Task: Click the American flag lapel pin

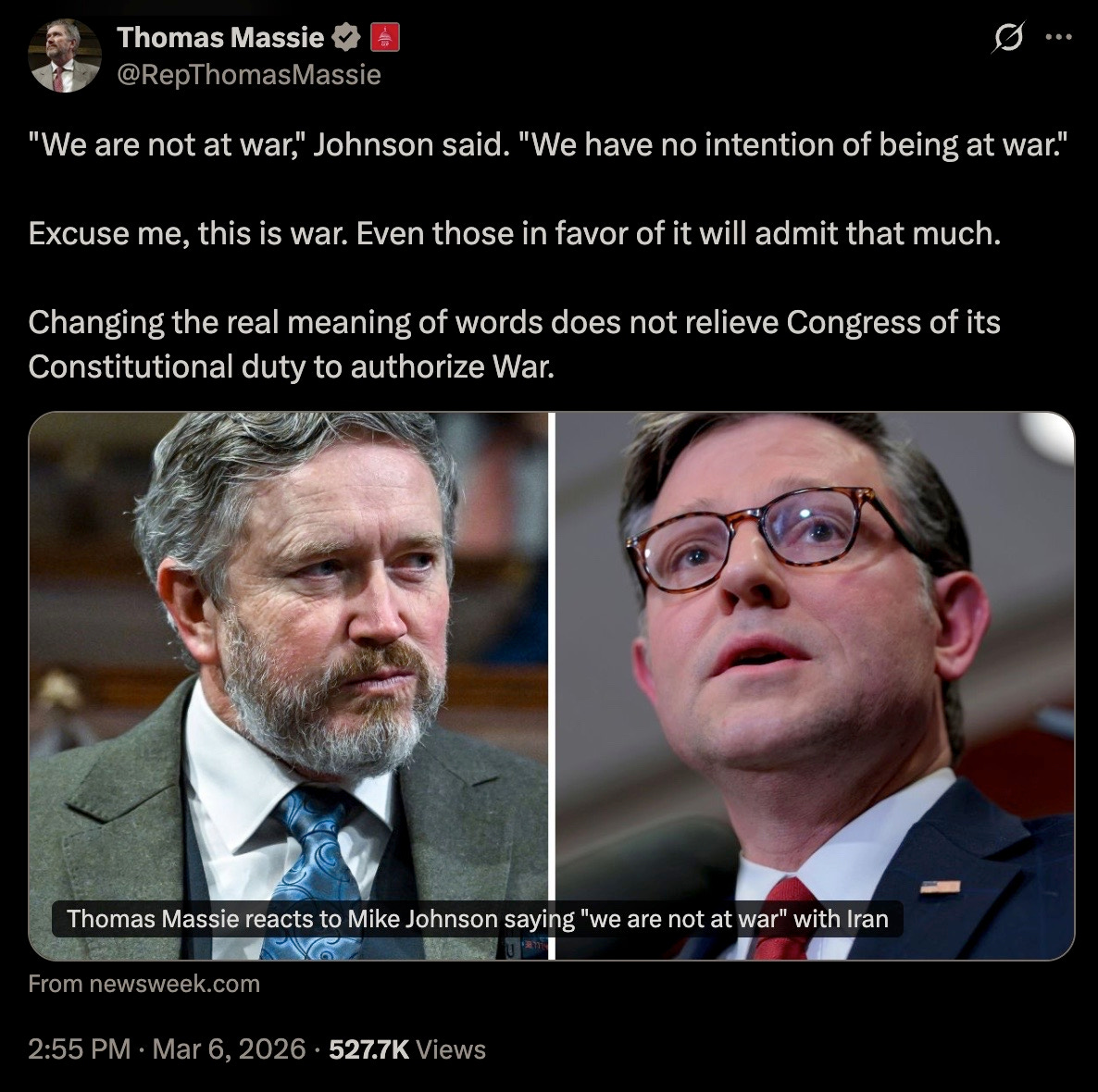Action: (940, 887)
